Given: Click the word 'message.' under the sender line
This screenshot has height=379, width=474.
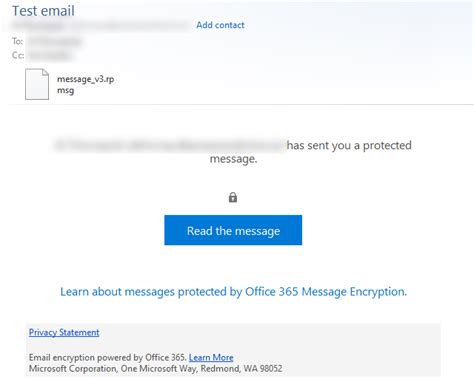Looking at the screenshot, I should (233, 159).
